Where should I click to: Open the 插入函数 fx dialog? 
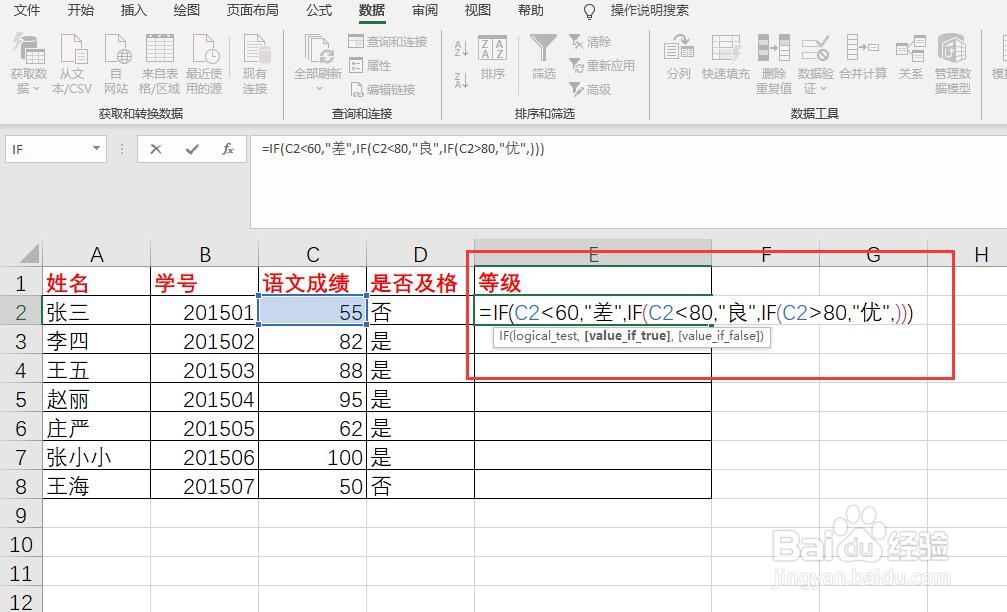click(228, 149)
